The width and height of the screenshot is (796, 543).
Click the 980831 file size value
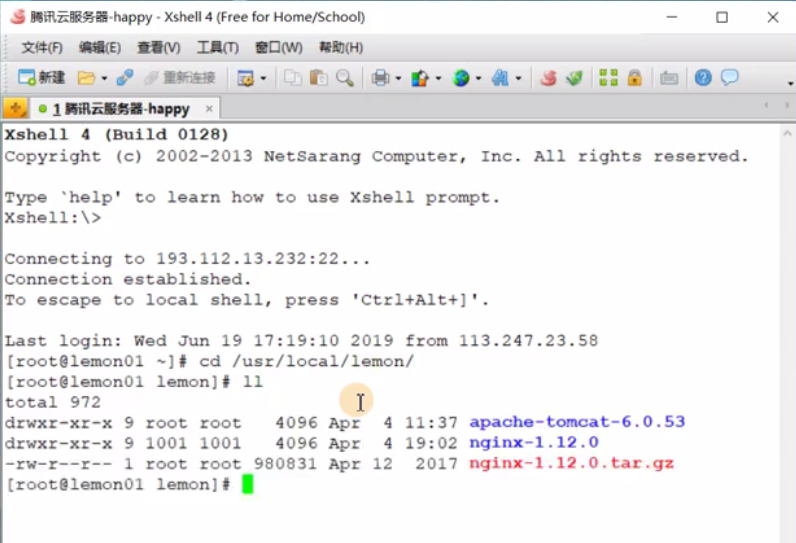click(x=285, y=463)
